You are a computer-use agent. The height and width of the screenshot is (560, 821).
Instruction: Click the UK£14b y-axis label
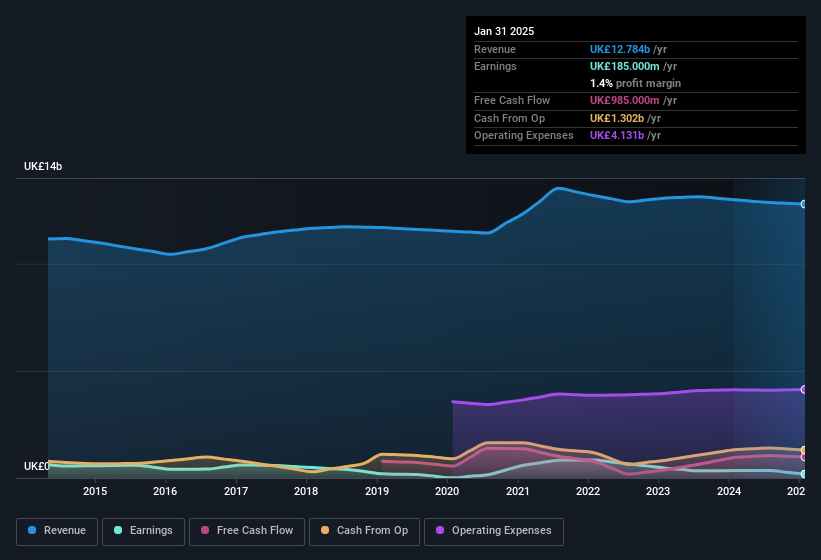(43, 166)
